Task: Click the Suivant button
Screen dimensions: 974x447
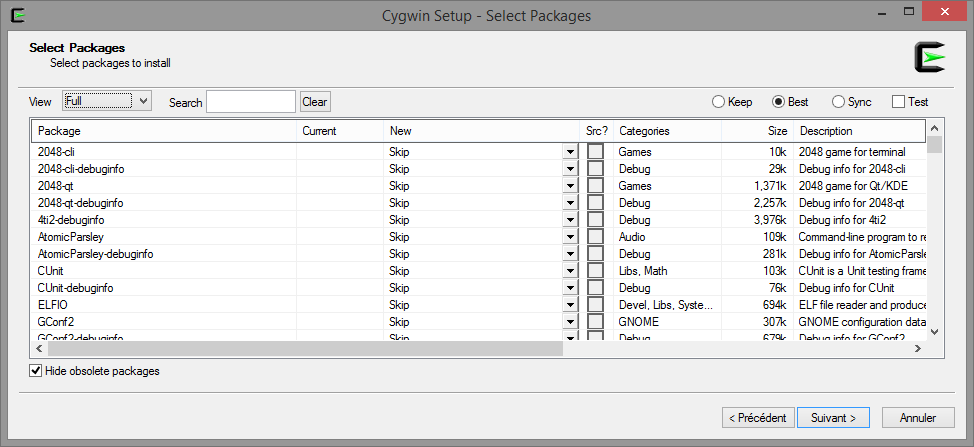Action: click(x=834, y=418)
